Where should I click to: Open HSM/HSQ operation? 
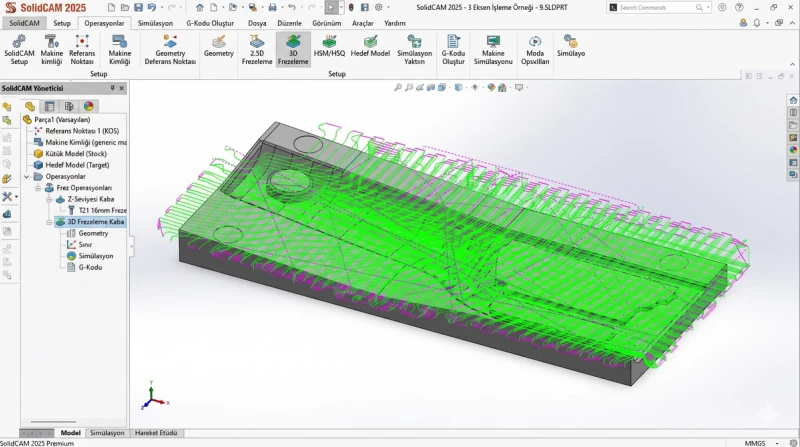tap(329, 46)
